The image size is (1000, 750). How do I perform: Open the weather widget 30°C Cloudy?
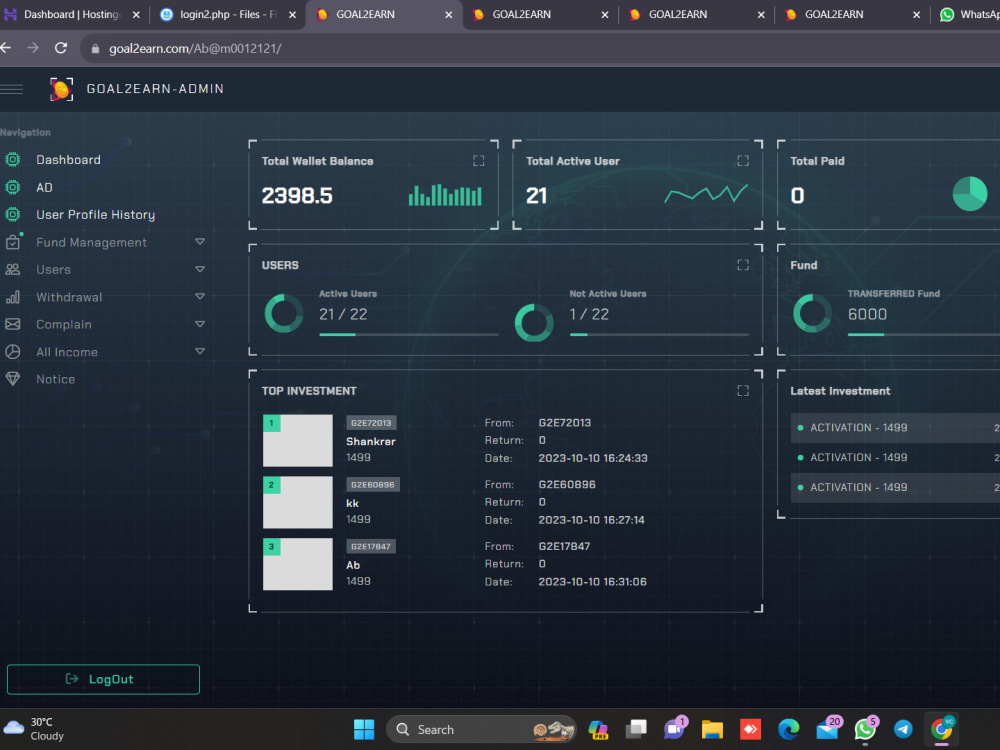click(x=35, y=728)
